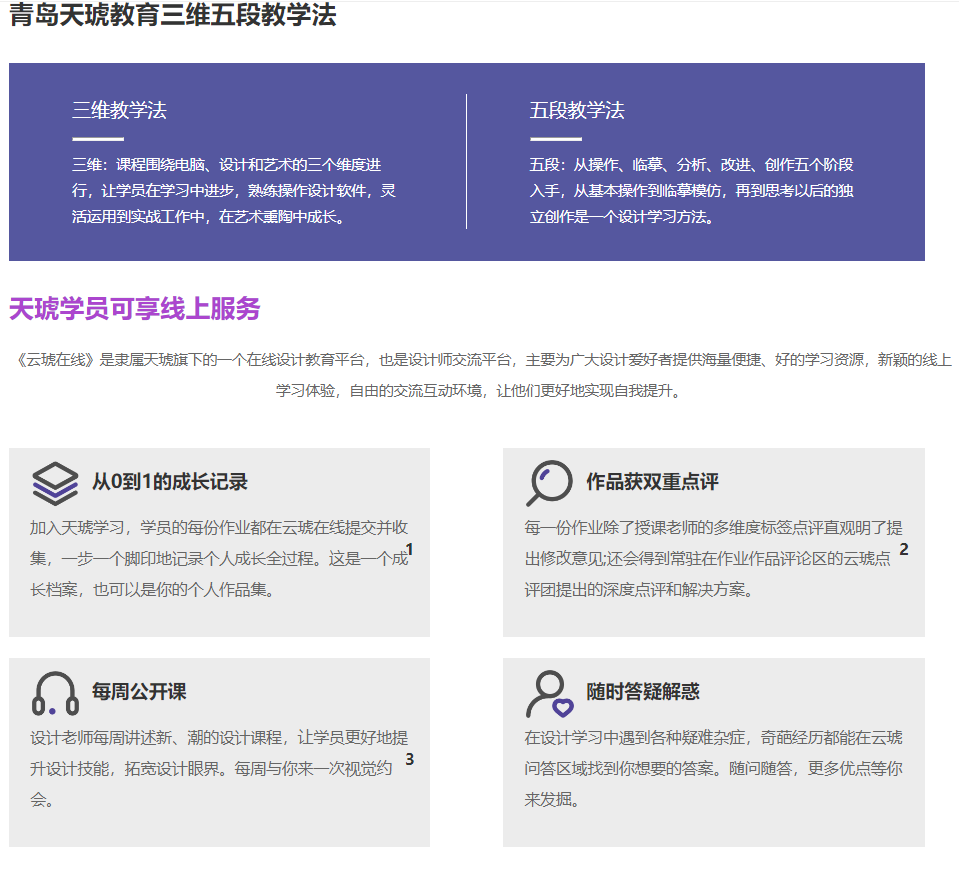The image size is (959, 871).
Task: Click the purple 天琥学员可享线上服务 heading
Action: [x=134, y=309]
